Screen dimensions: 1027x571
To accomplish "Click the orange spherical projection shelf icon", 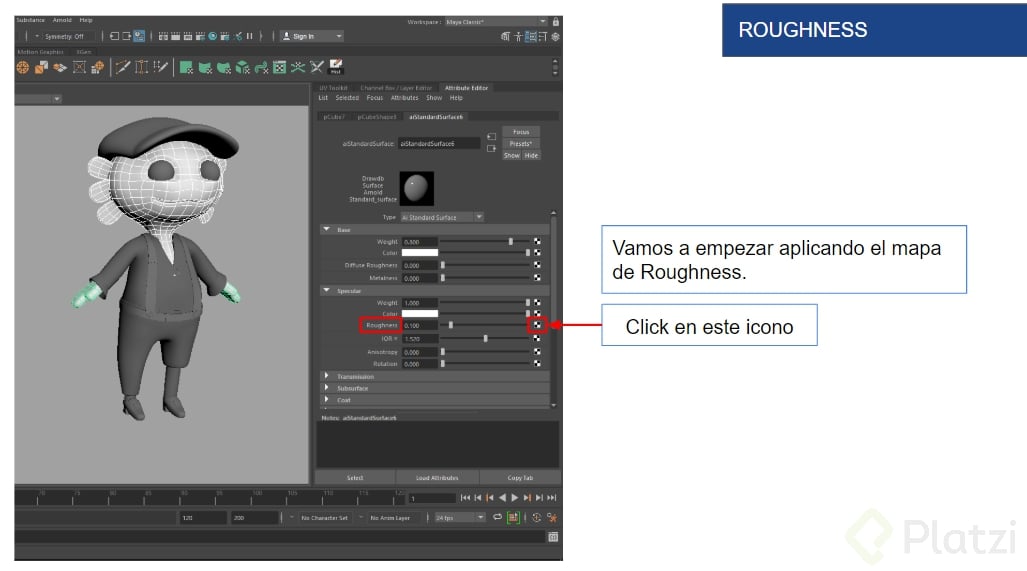I will [x=23, y=67].
